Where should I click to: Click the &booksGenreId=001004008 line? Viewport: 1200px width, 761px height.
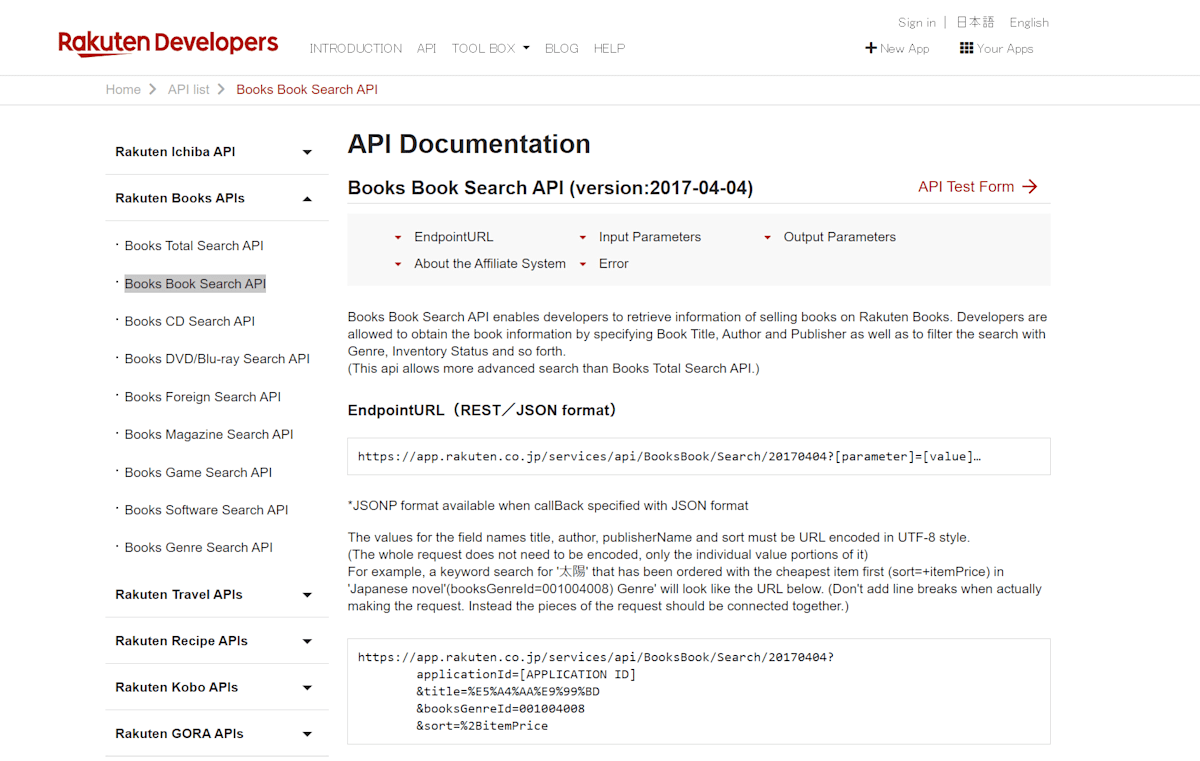click(x=501, y=708)
